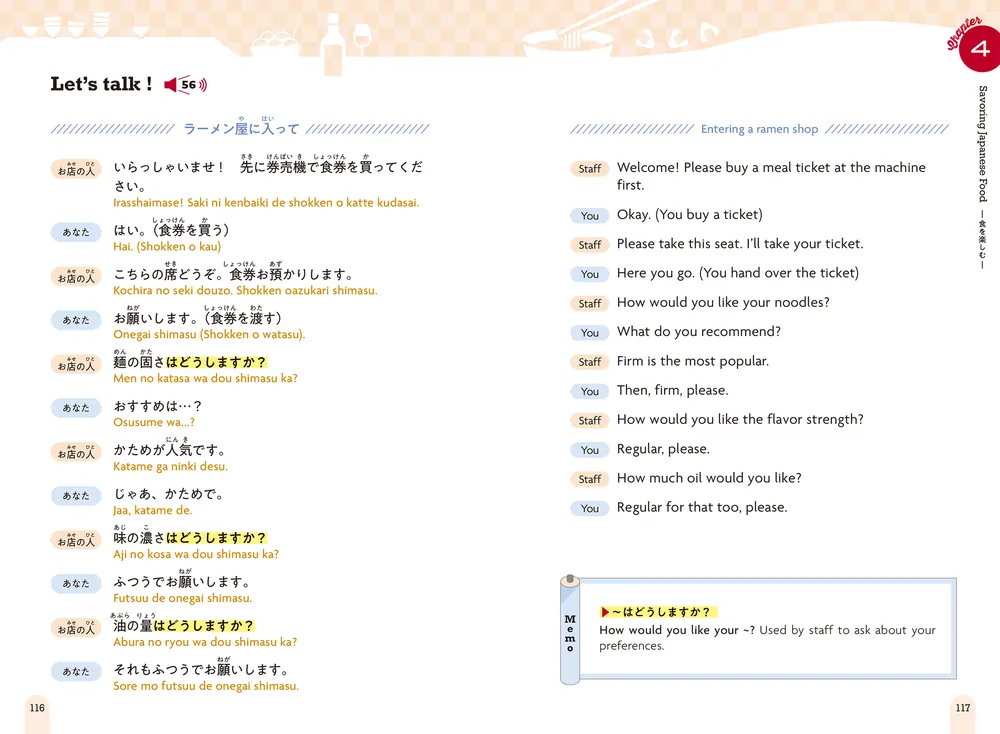Image resolution: width=1000 pixels, height=734 pixels.
Task: Click Staff badge beside "Firm is the most popular"
Action: click(x=589, y=362)
